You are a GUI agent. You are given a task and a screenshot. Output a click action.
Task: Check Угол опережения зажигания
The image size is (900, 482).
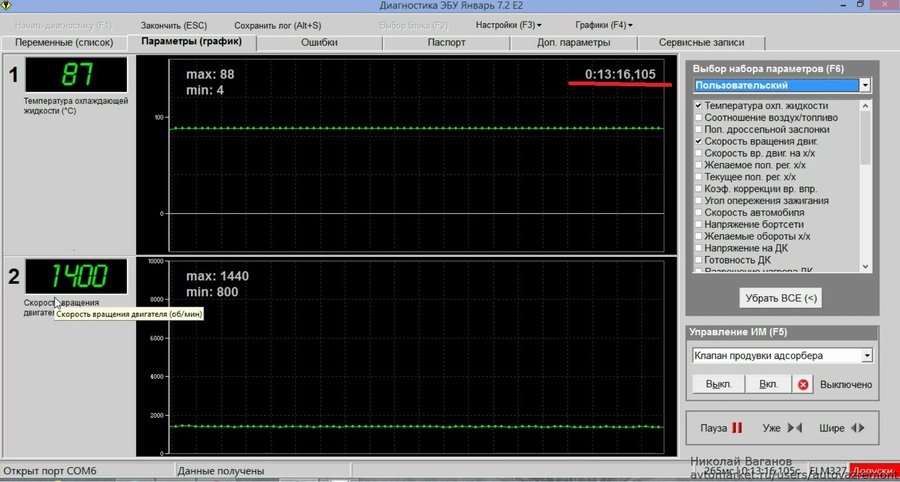699,200
